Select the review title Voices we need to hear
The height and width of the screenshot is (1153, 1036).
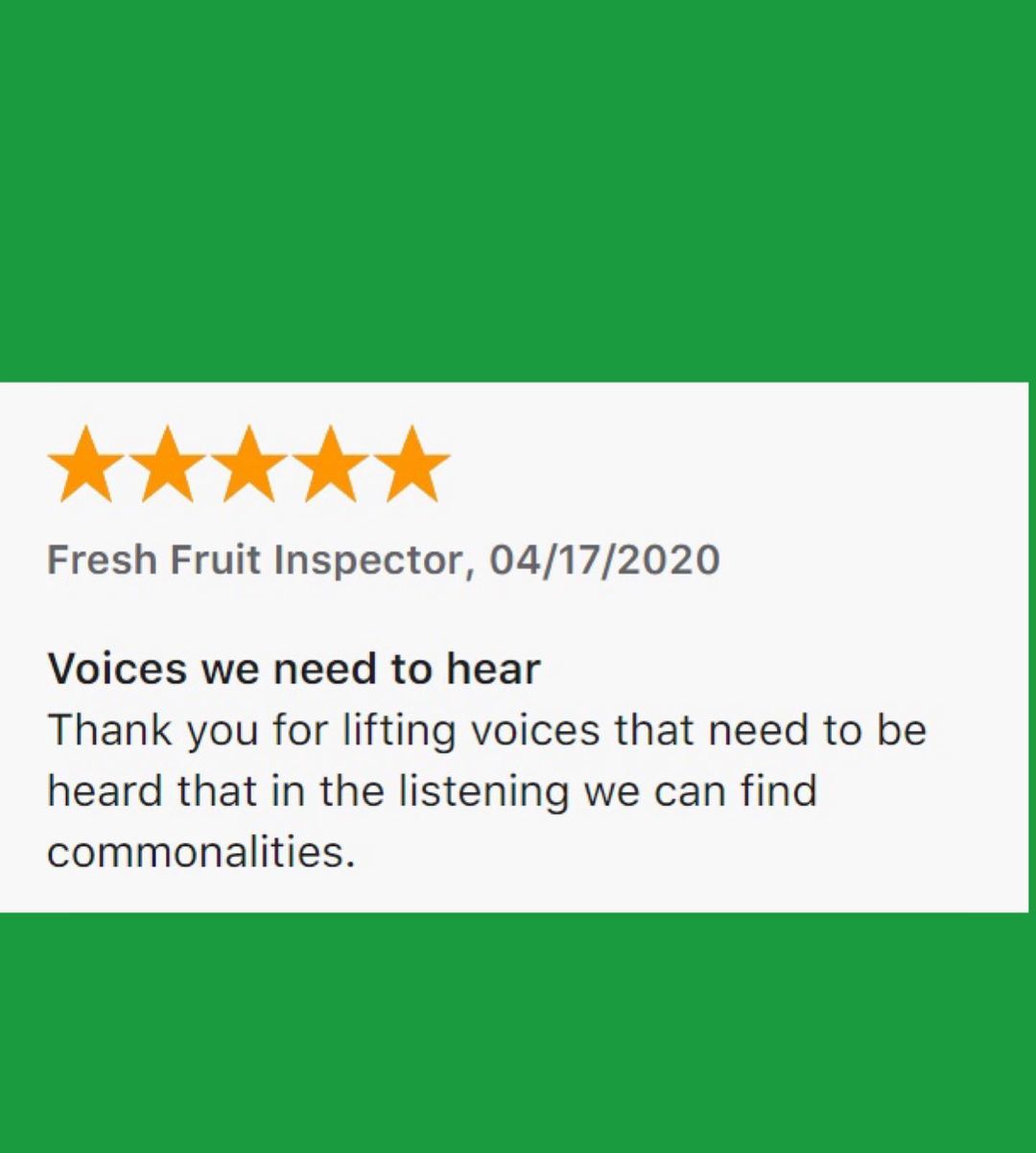(x=294, y=669)
